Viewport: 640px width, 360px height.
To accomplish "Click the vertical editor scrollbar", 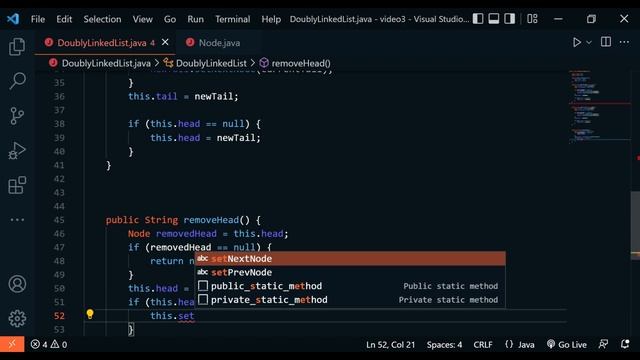I will point(635,224).
